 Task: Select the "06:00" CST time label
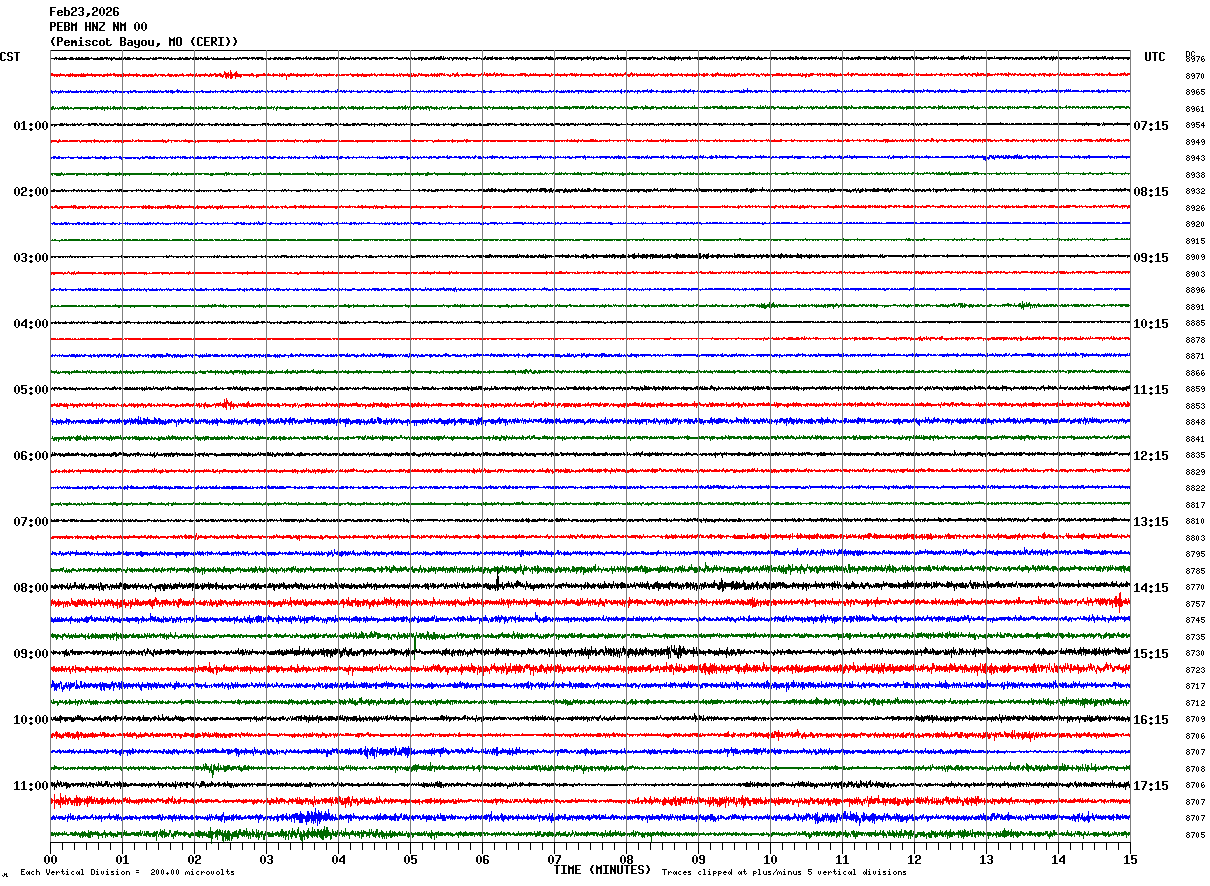point(31,456)
